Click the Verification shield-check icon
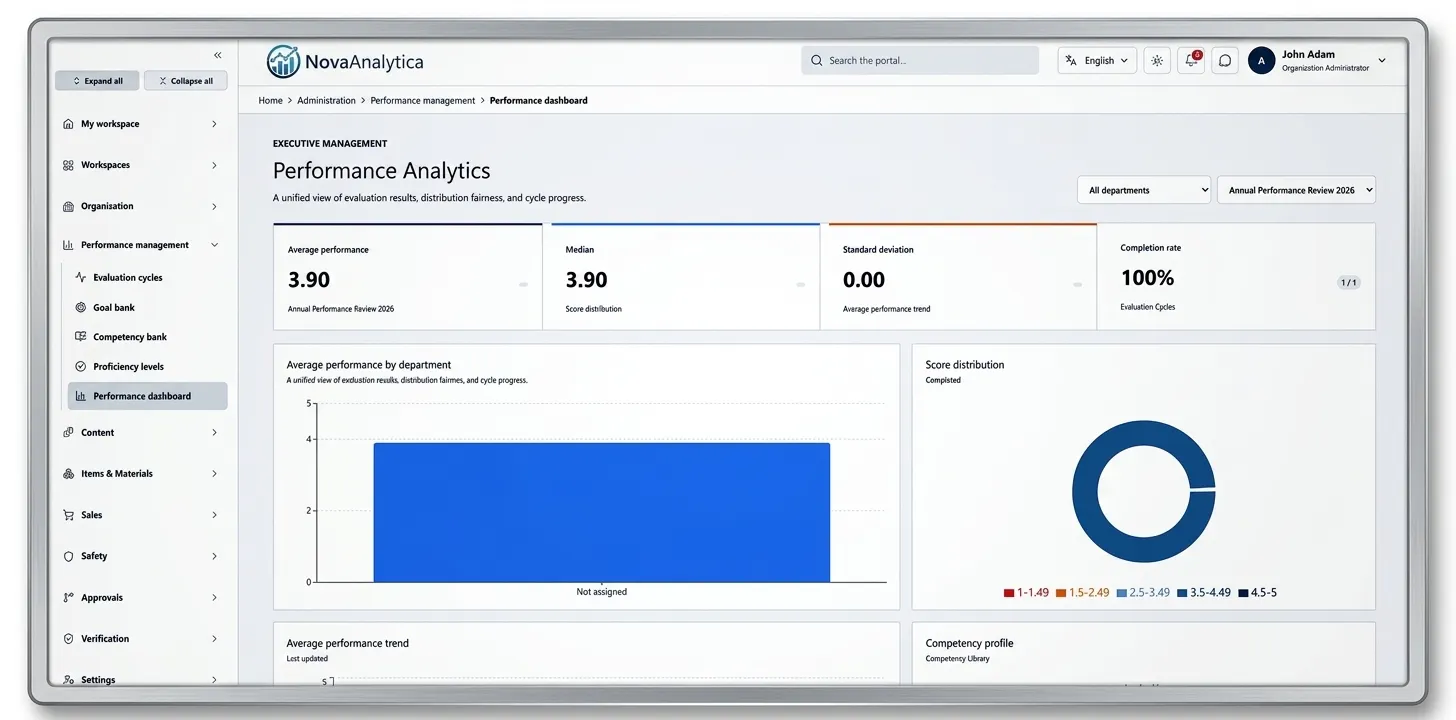 [x=68, y=639]
